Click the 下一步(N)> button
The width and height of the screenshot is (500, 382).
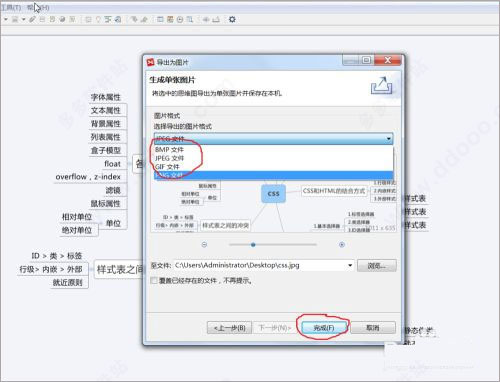tap(274, 328)
